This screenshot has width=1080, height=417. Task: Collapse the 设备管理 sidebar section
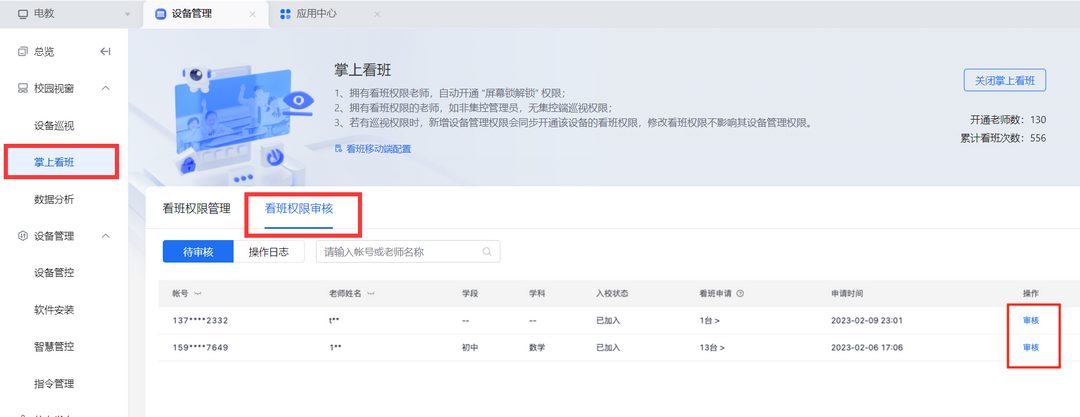click(106, 236)
